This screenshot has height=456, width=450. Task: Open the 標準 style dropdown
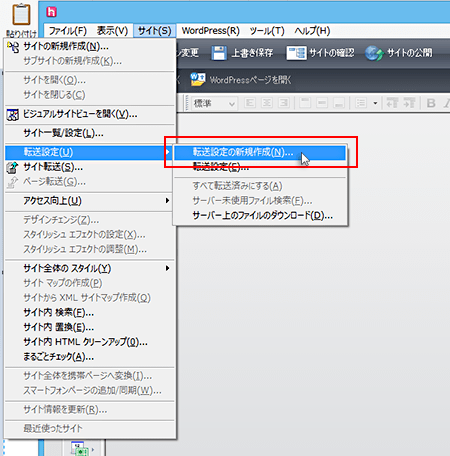click(x=214, y=103)
